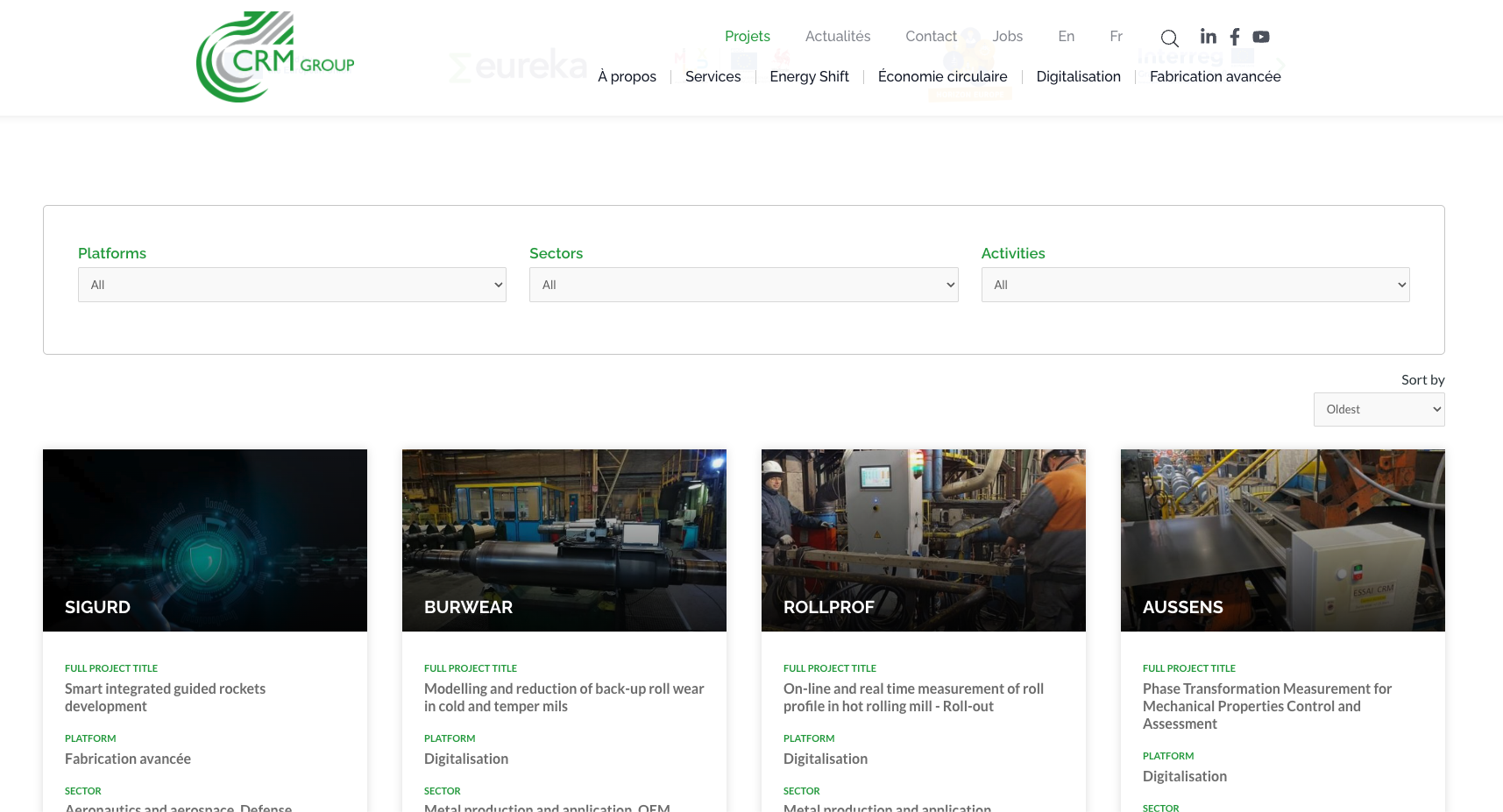Click the Sectors filter label
Image resolution: width=1503 pixels, height=812 pixels.
(x=556, y=253)
